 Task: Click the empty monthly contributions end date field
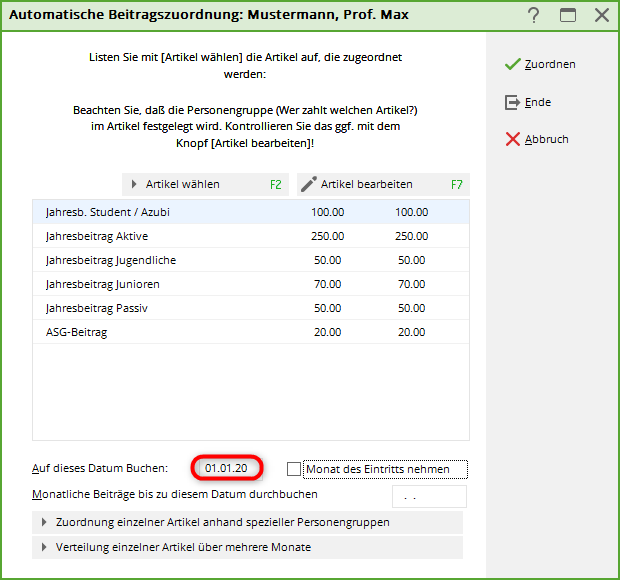(428, 495)
